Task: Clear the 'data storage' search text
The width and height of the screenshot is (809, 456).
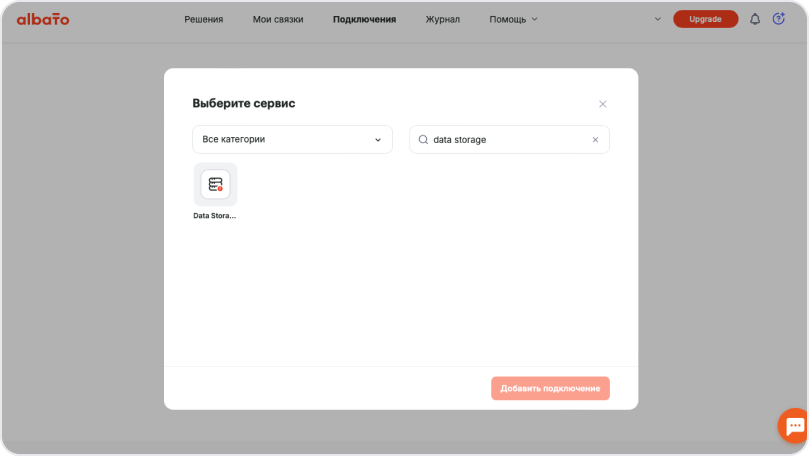Action: [595, 140]
